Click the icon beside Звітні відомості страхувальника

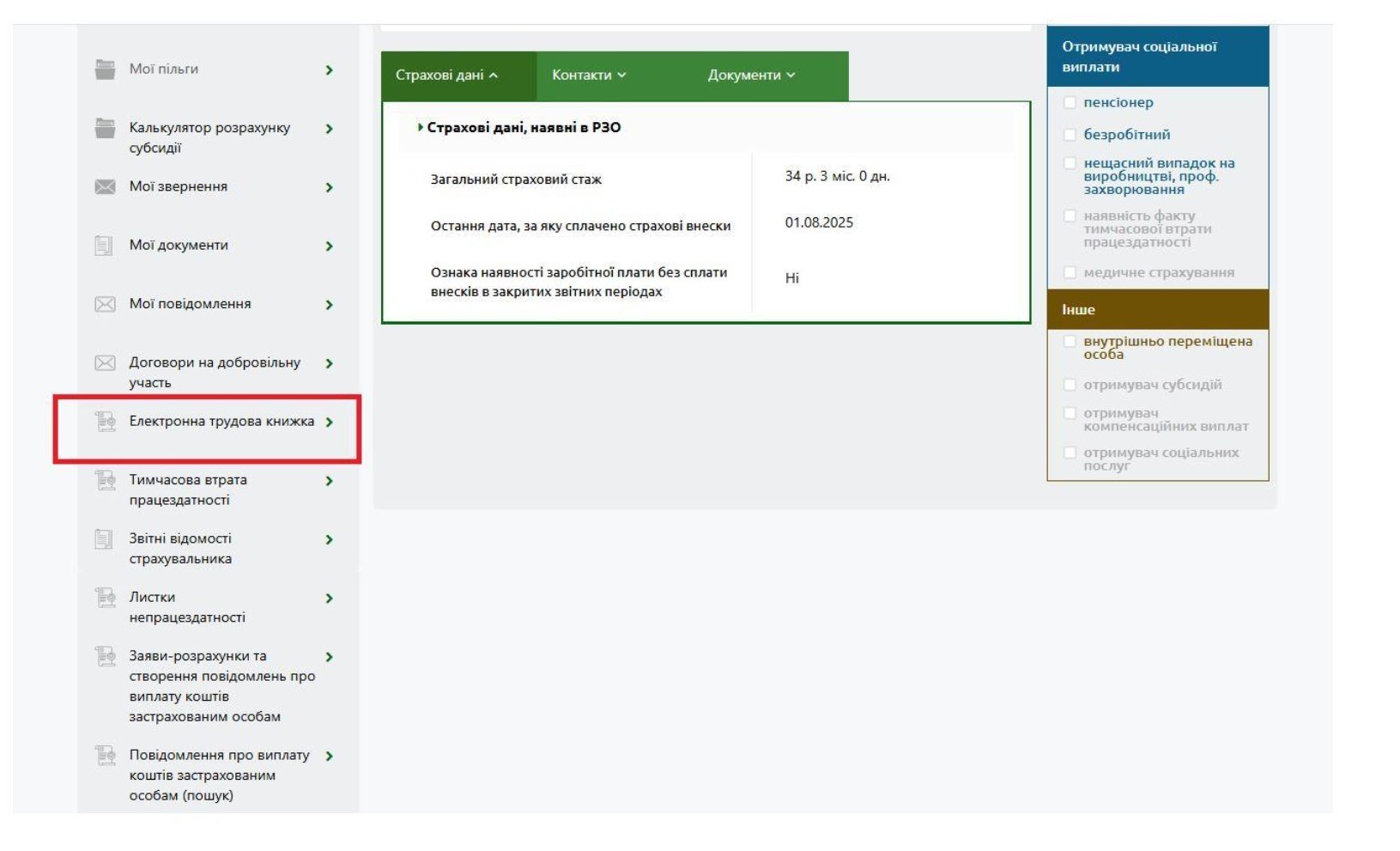click(104, 539)
